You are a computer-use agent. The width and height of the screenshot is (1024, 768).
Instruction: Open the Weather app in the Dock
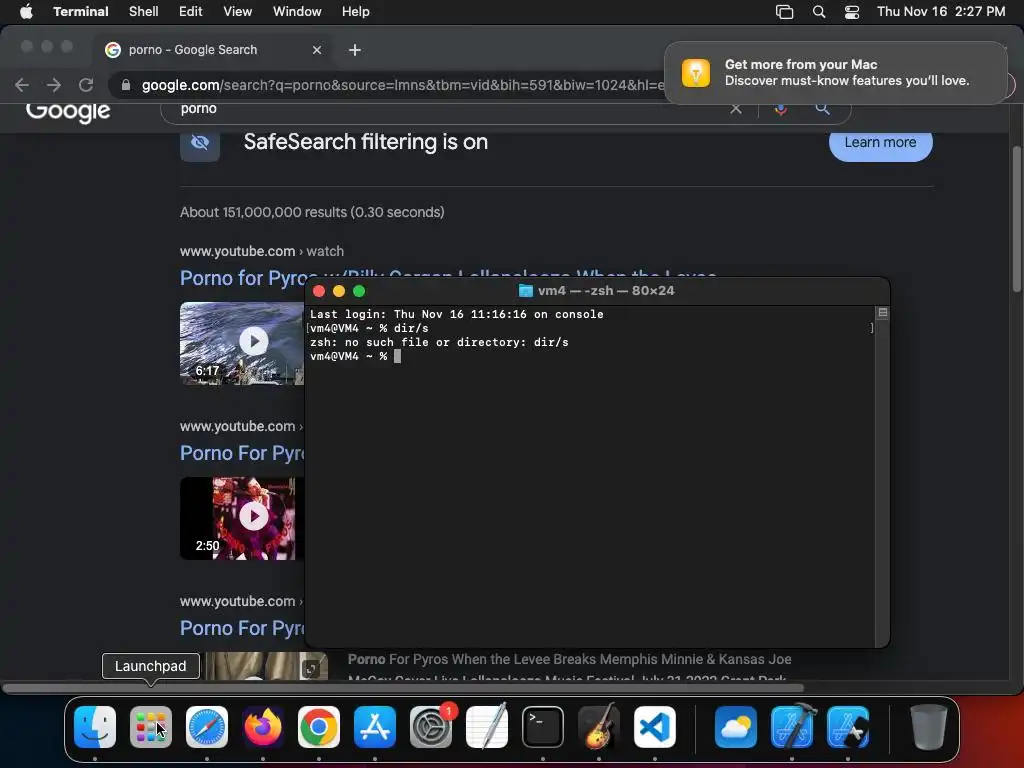click(x=736, y=727)
